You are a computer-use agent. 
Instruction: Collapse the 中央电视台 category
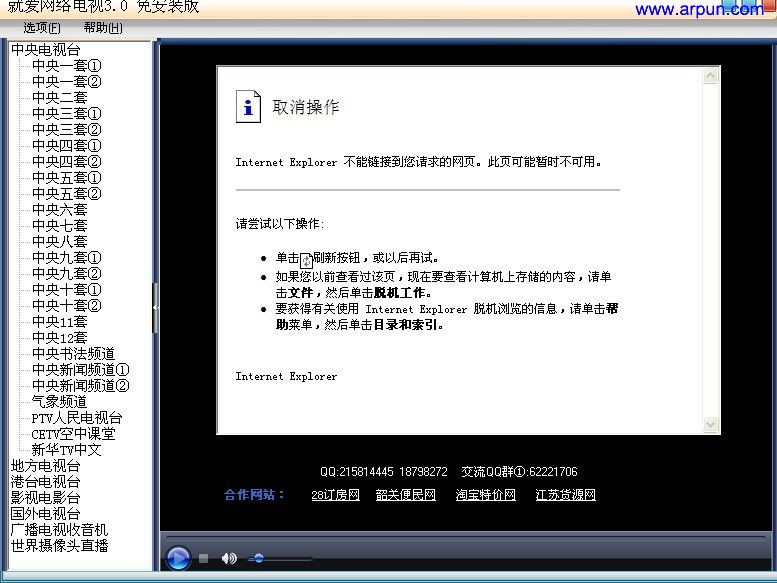click(x=45, y=49)
